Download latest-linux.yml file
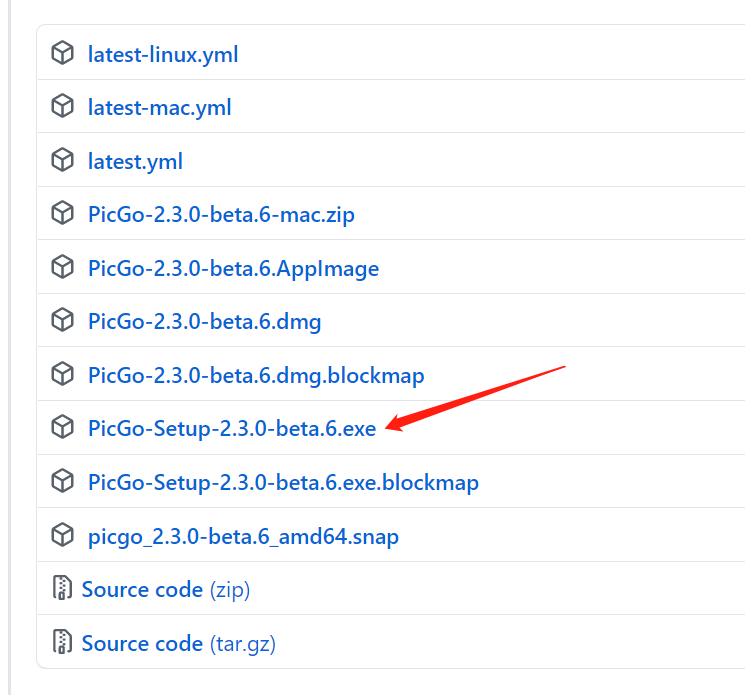745x695 pixels. [163, 54]
